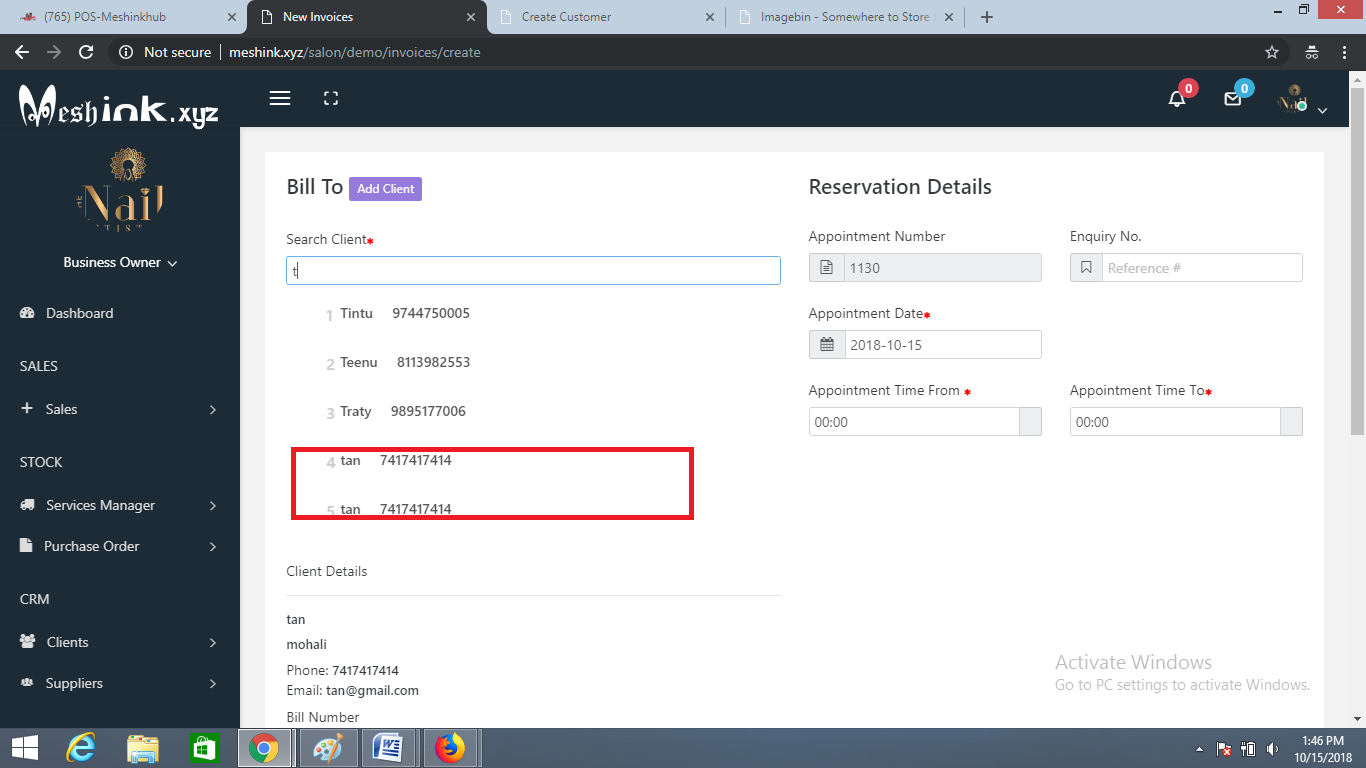This screenshot has width=1366, height=768.
Task: Click the client email tan@gmail.com
Action: [x=372, y=690]
